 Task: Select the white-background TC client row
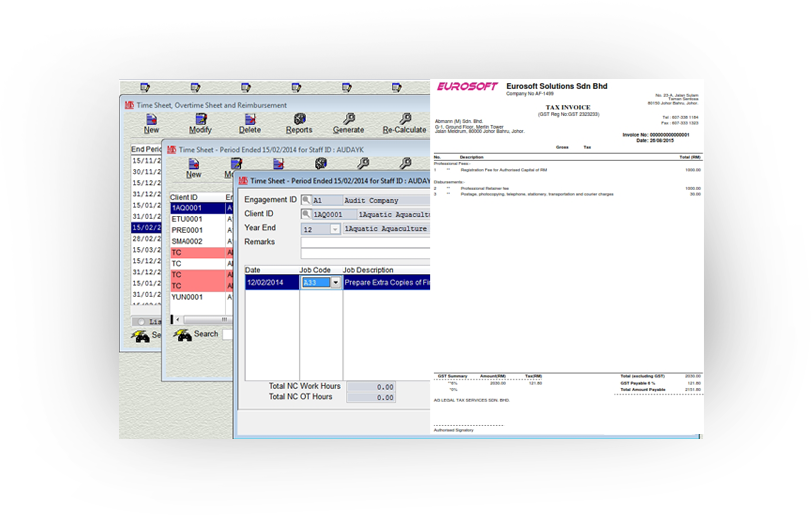pyautogui.click(x=202, y=264)
